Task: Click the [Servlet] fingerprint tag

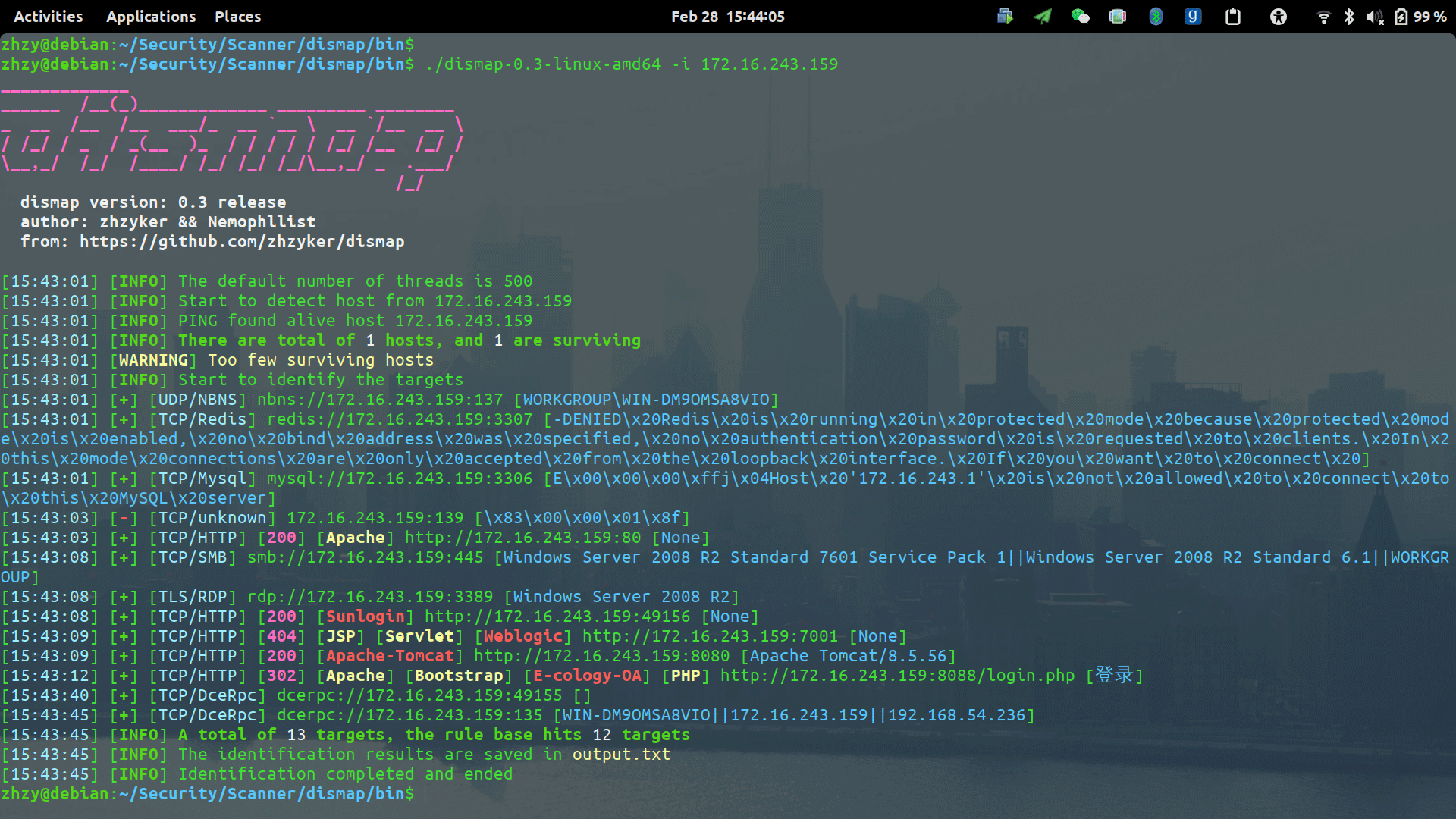Action: click(x=420, y=635)
